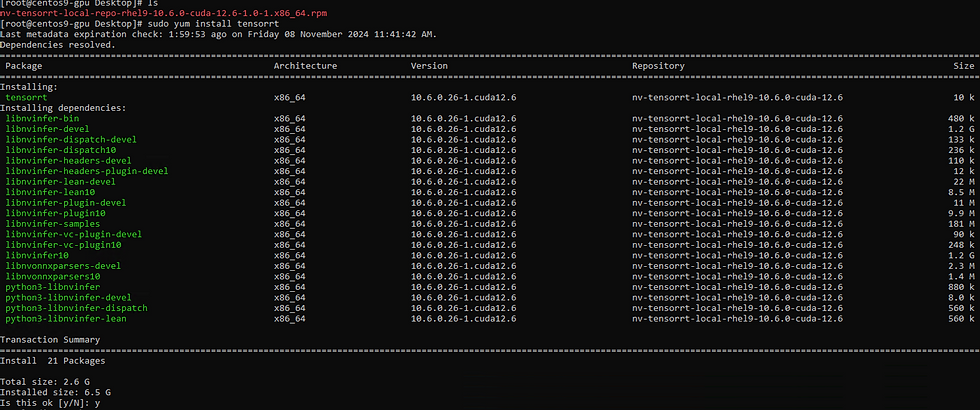The width and height of the screenshot is (980, 410).
Task: Click the '248 k' size value
Action: pos(961,245)
